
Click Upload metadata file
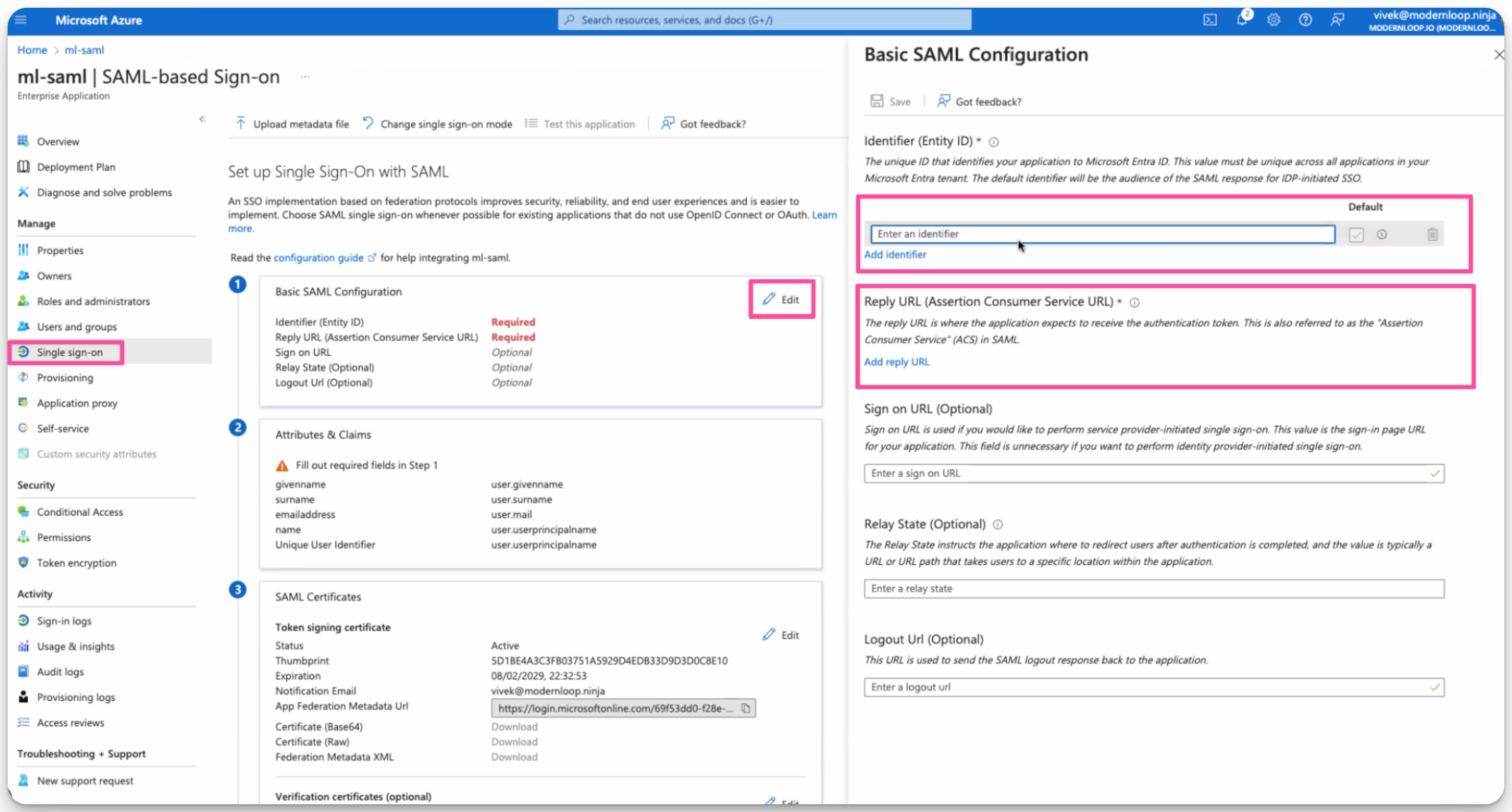click(x=292, y=124)
